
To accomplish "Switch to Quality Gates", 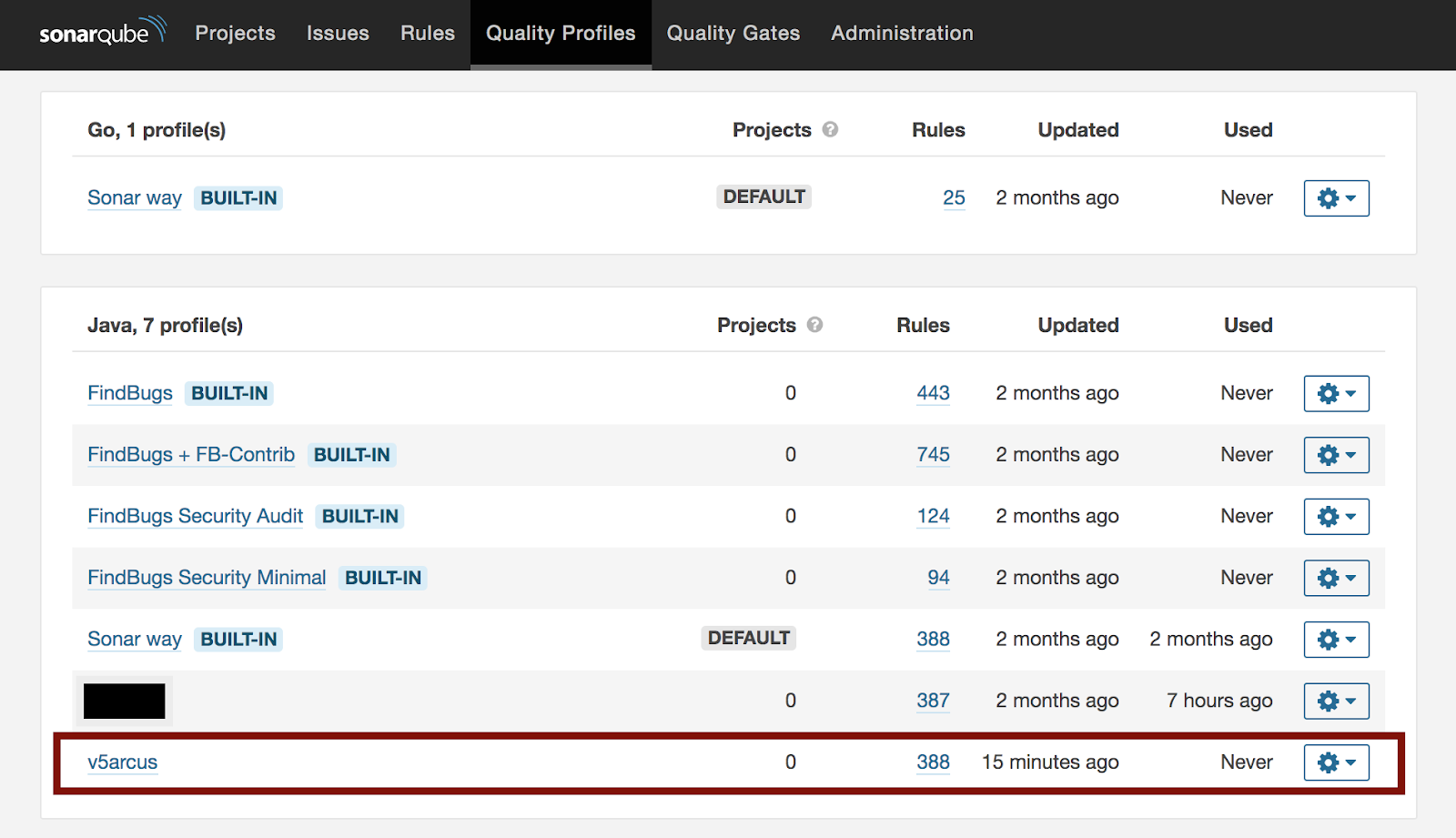I will pyautogui.click(x=733, y=33).
